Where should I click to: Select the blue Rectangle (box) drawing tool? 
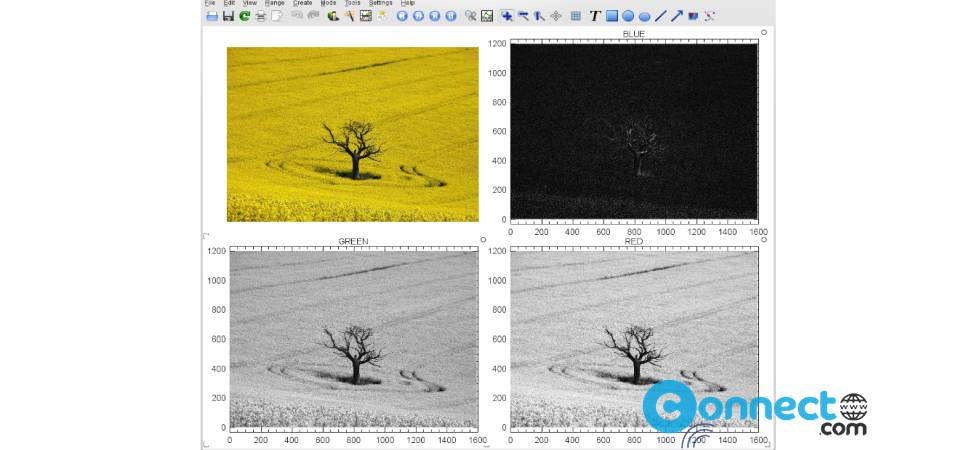coord(612,16)
